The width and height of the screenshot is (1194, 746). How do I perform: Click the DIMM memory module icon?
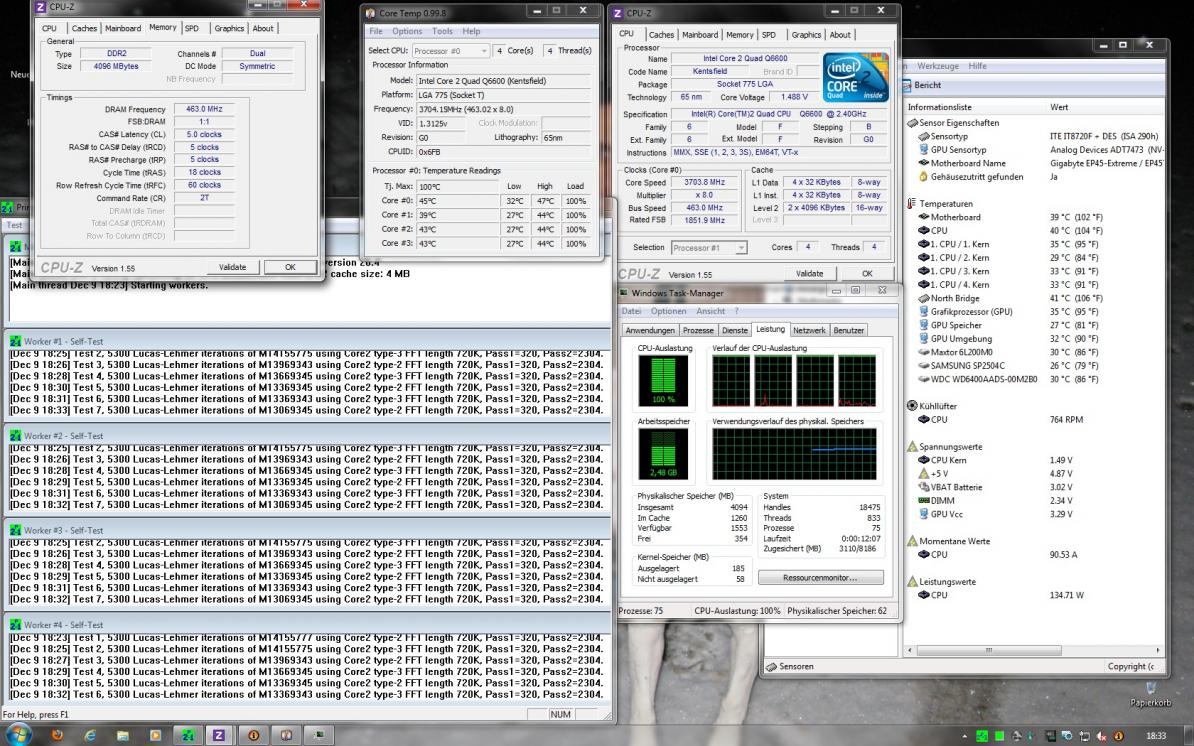pos(924,500)
